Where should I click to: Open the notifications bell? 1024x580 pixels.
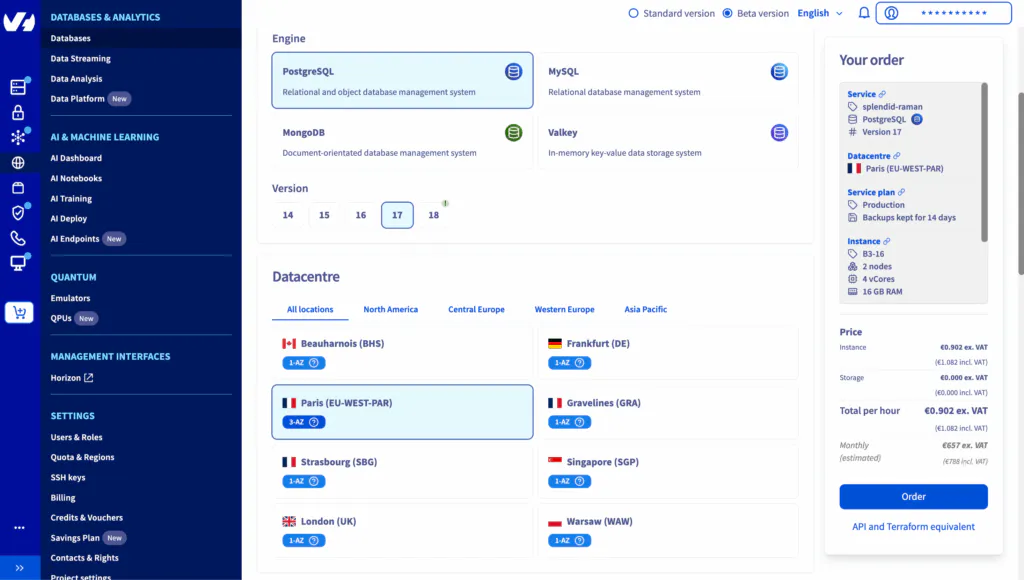coord(863,13)
